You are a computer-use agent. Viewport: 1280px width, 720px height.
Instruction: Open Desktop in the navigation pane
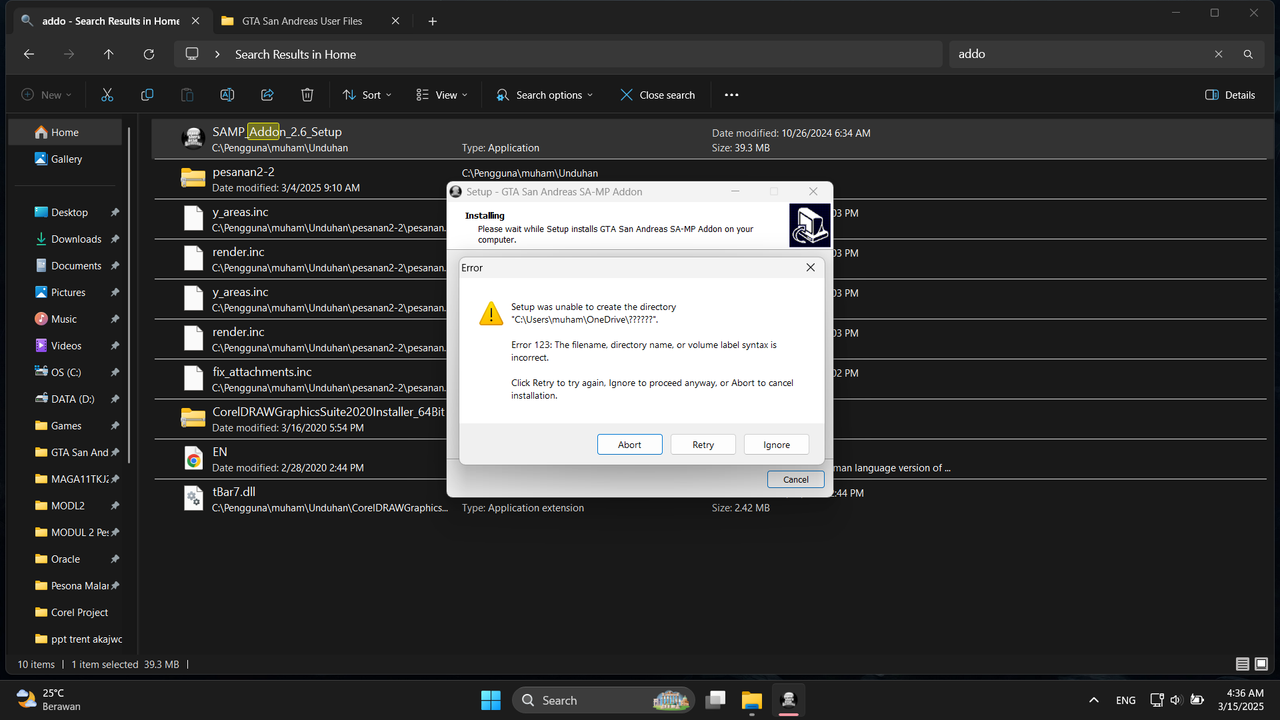tap(65, 212)
